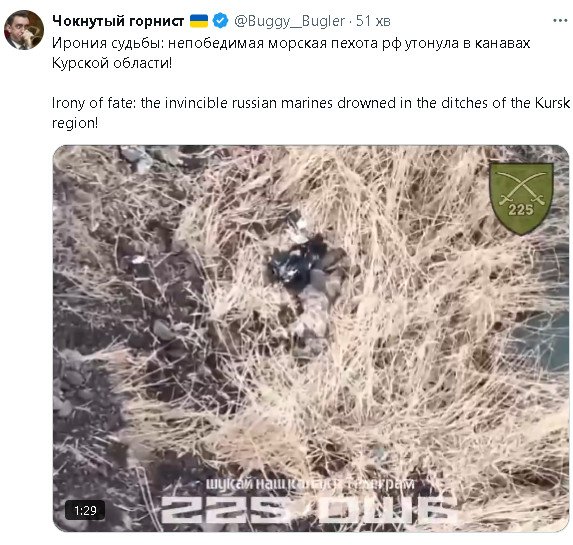Play the embedded drone footage video
The height and width of the screenshot is (545, 573).
(x=311, y=338)
